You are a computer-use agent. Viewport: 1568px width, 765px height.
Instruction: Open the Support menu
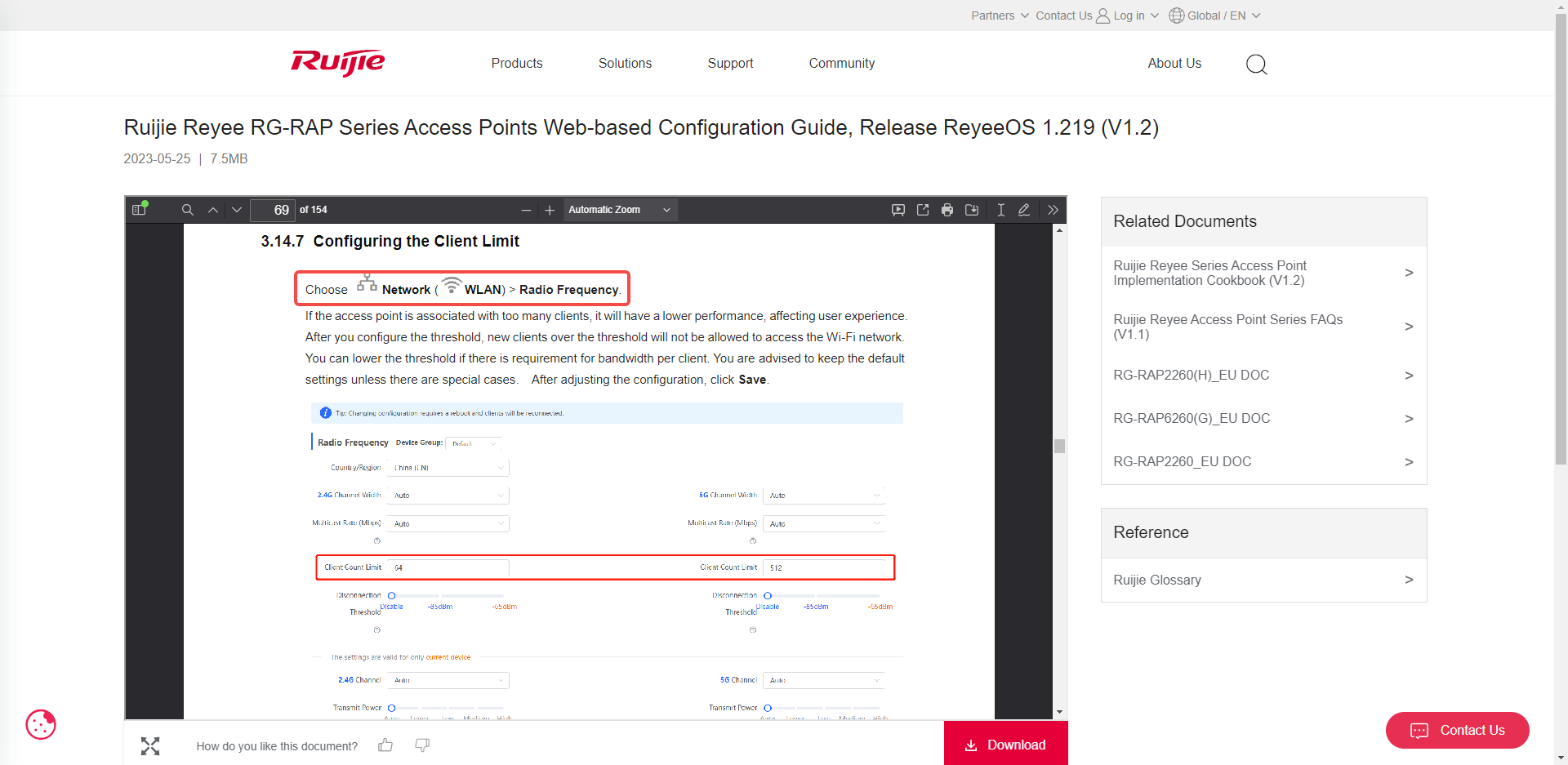point(730,64)
